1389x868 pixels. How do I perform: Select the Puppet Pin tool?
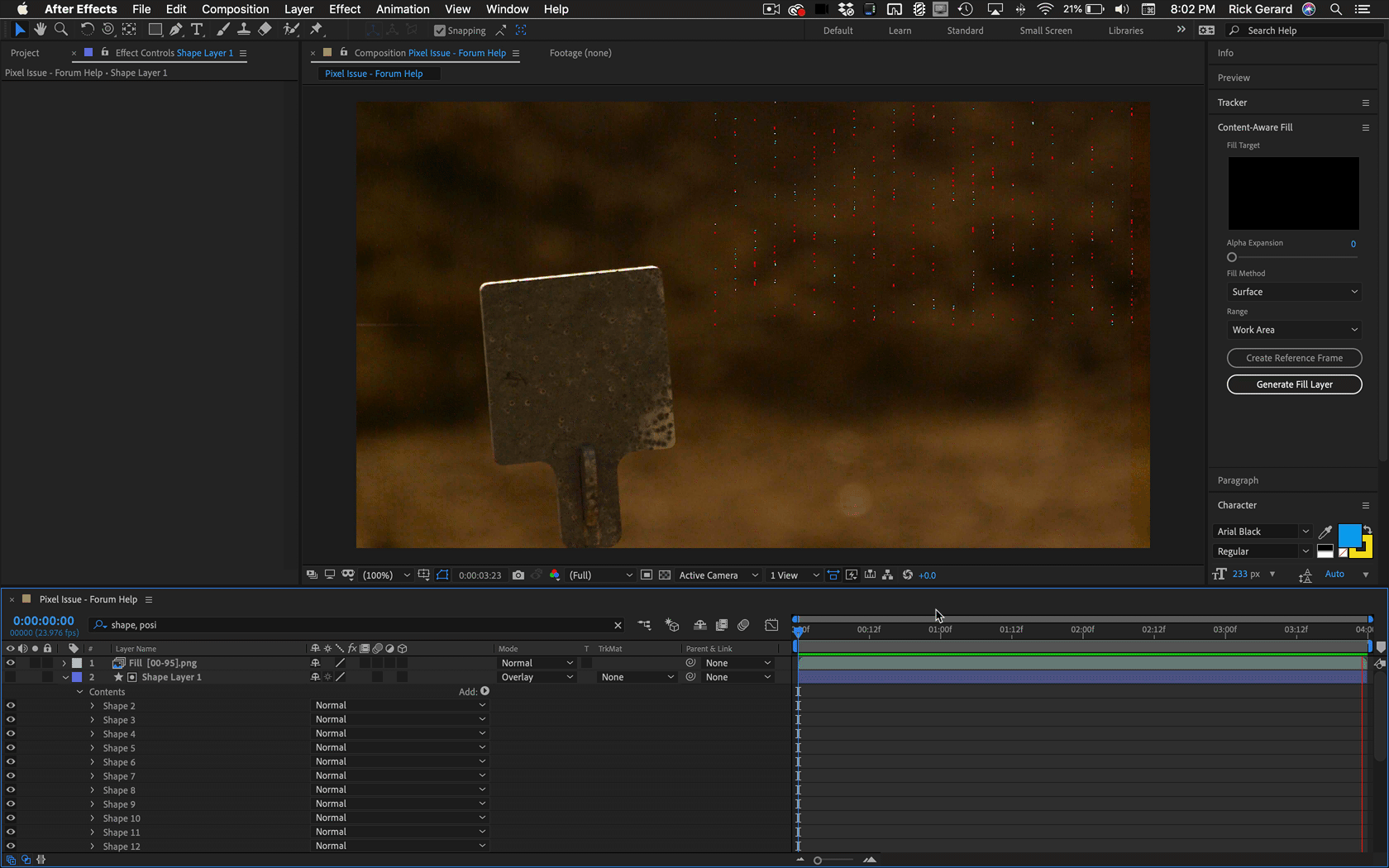point(316,30)
